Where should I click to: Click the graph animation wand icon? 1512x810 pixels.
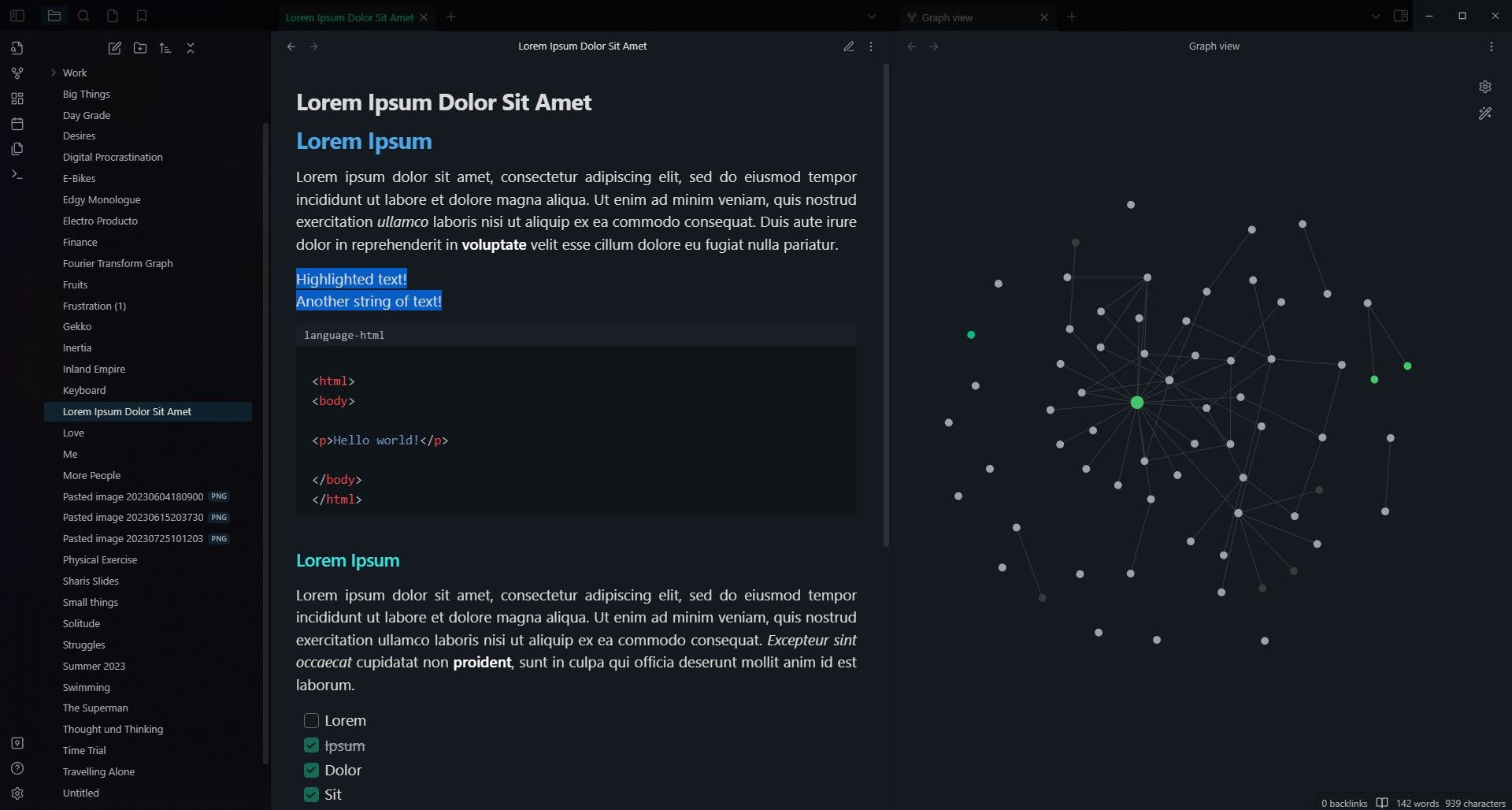pos(1484,113)
